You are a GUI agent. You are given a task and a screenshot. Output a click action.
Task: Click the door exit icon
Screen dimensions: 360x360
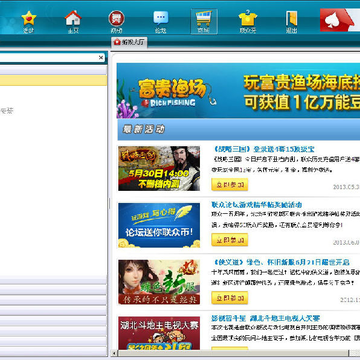tap(291, 19)
